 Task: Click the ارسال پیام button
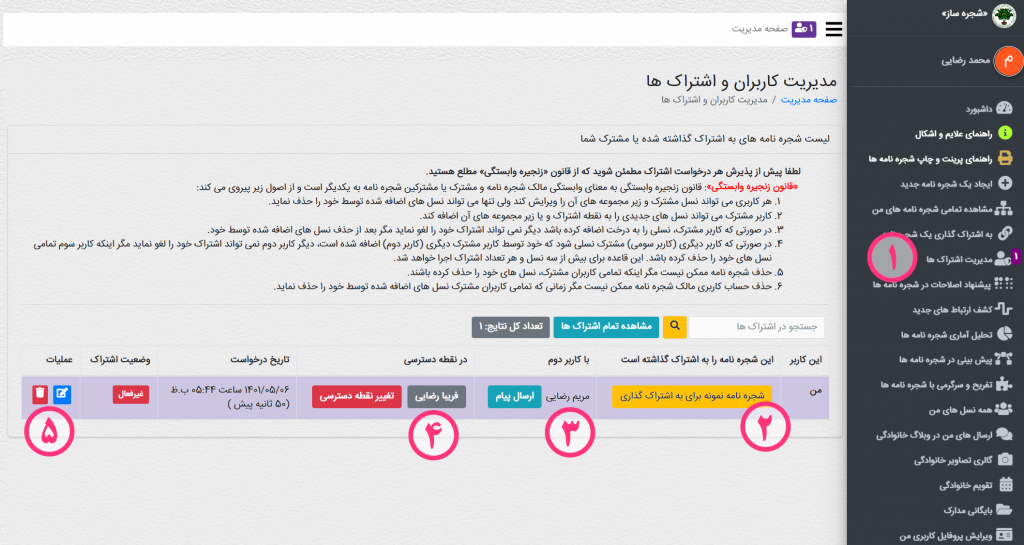click(x=514, y=396)
